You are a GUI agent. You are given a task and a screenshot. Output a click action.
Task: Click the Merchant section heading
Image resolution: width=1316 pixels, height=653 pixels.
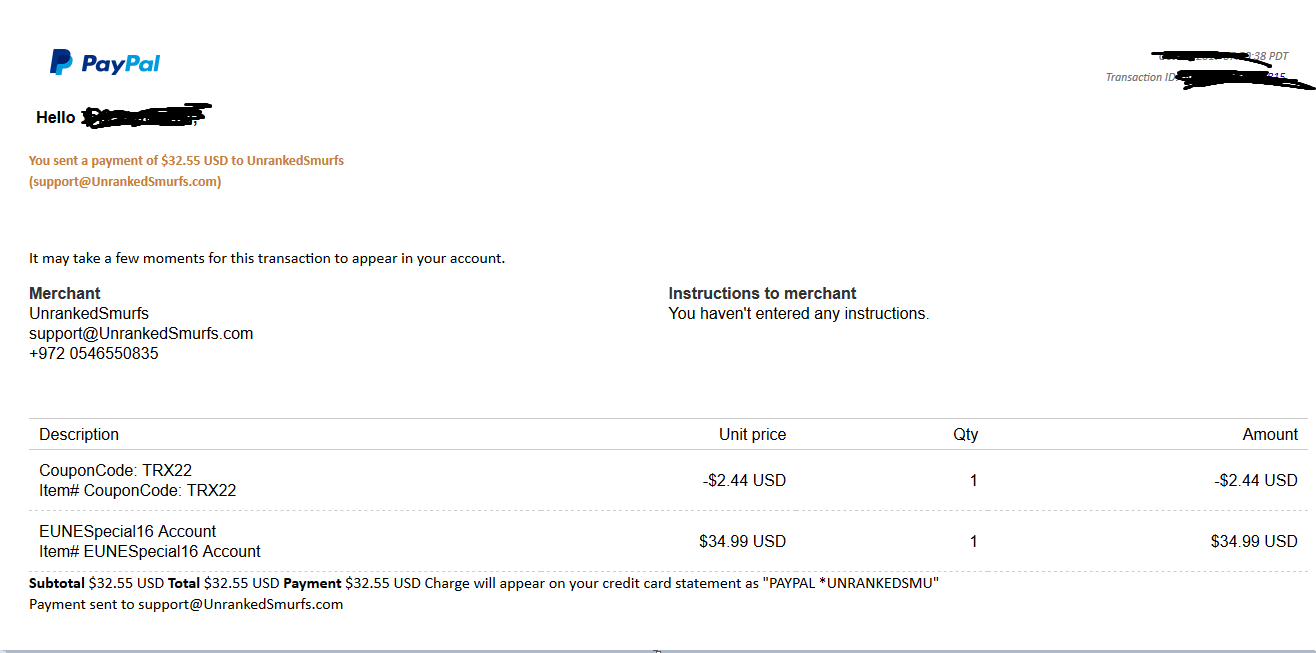(x=65, y=294)
